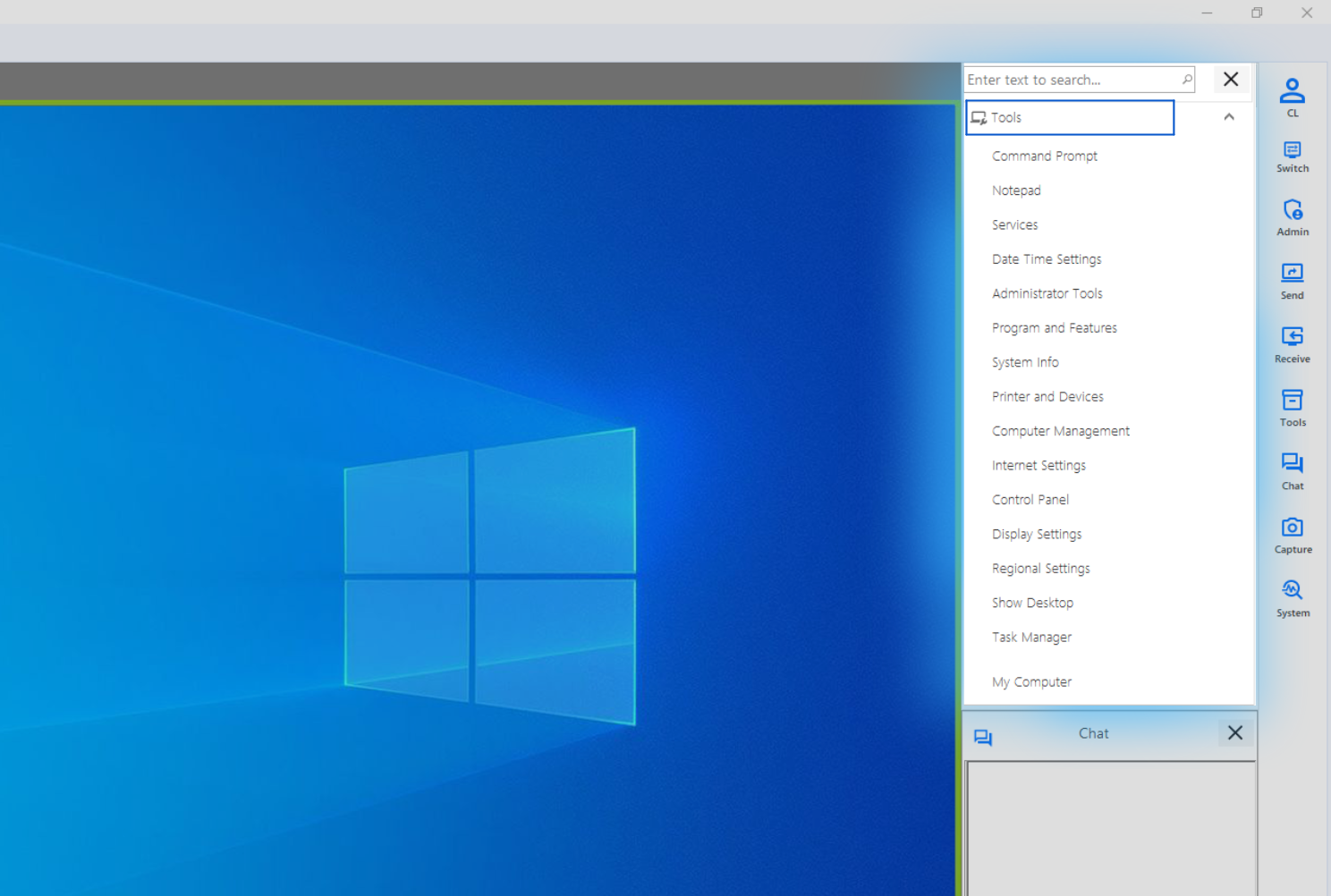Open Services from Tools list
This screenshot has height=896, width=1331.
pyautogui.click(x=1015, y=224)
